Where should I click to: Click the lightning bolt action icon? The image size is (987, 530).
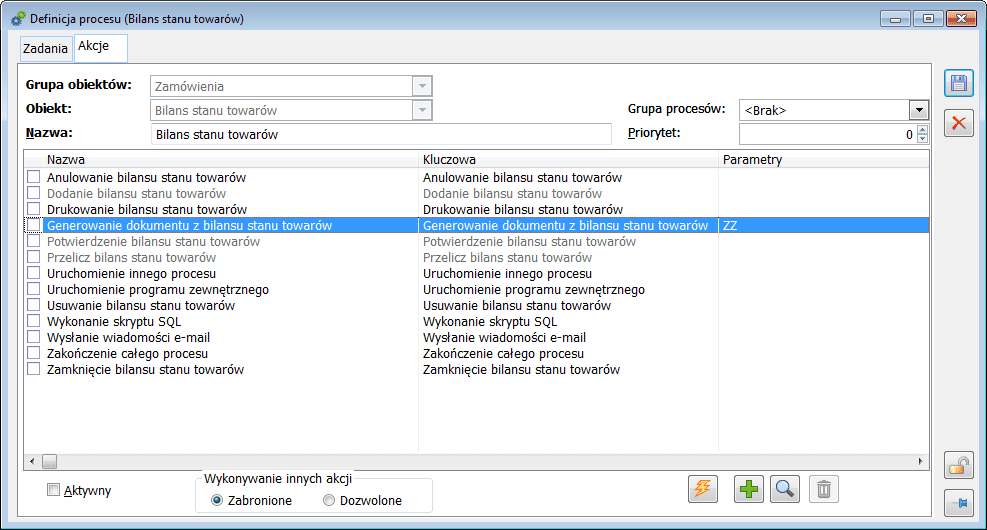click(x=702, y=489)
